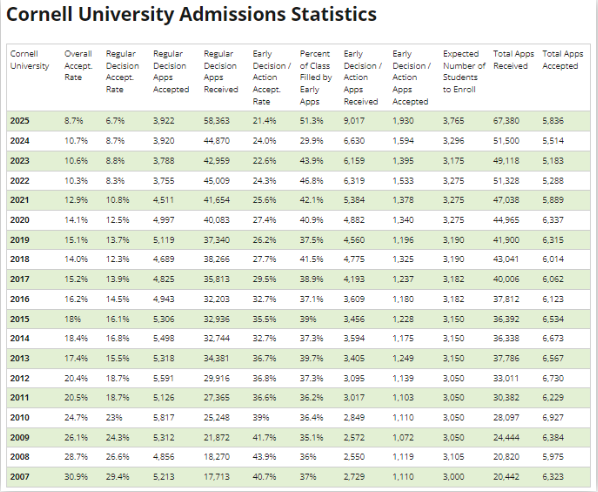Select the Expected Number of Students header
The image size is (598, 492).
click(464, 71)
